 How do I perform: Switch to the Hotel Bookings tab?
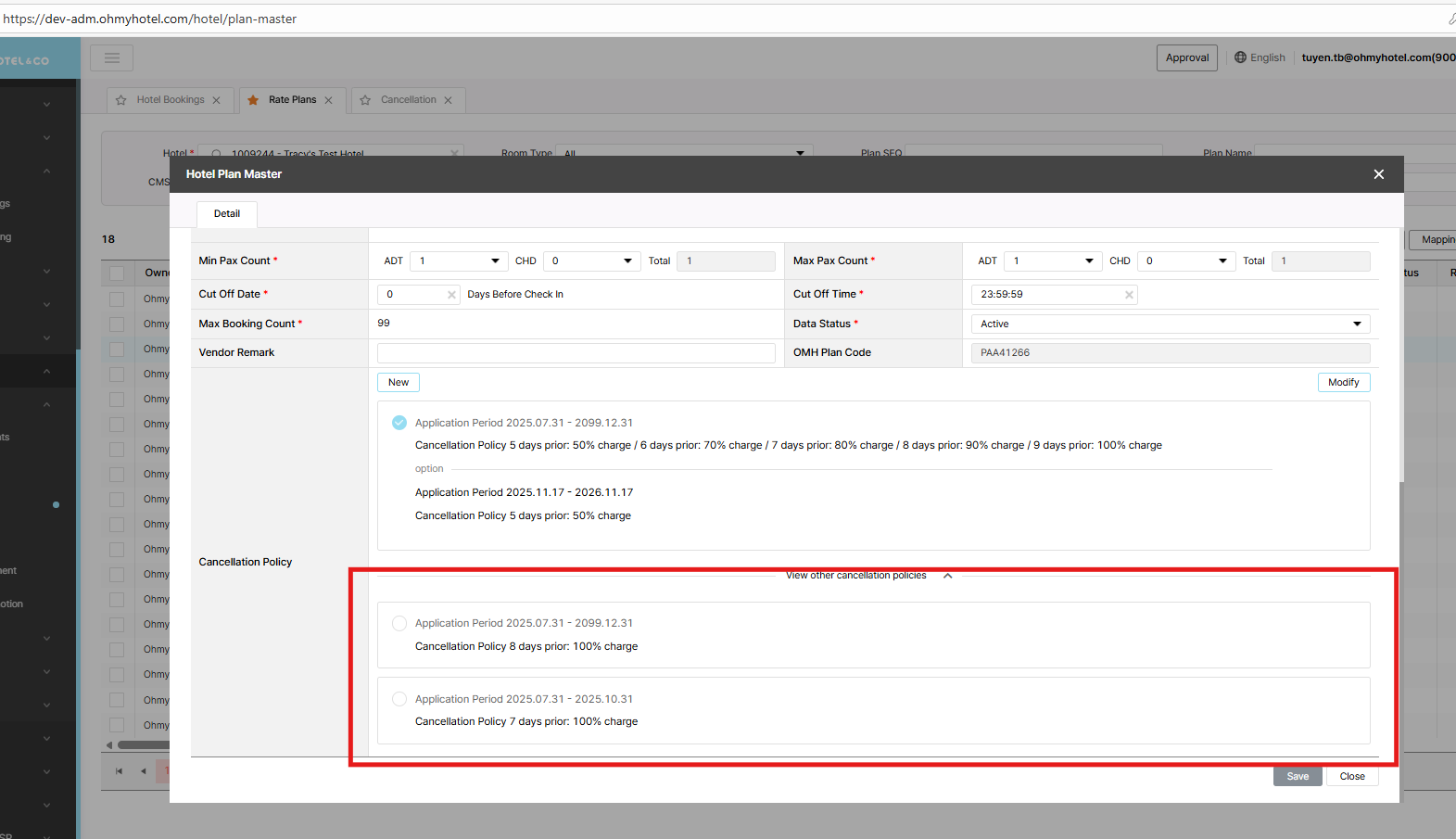[x=171, y=100]
